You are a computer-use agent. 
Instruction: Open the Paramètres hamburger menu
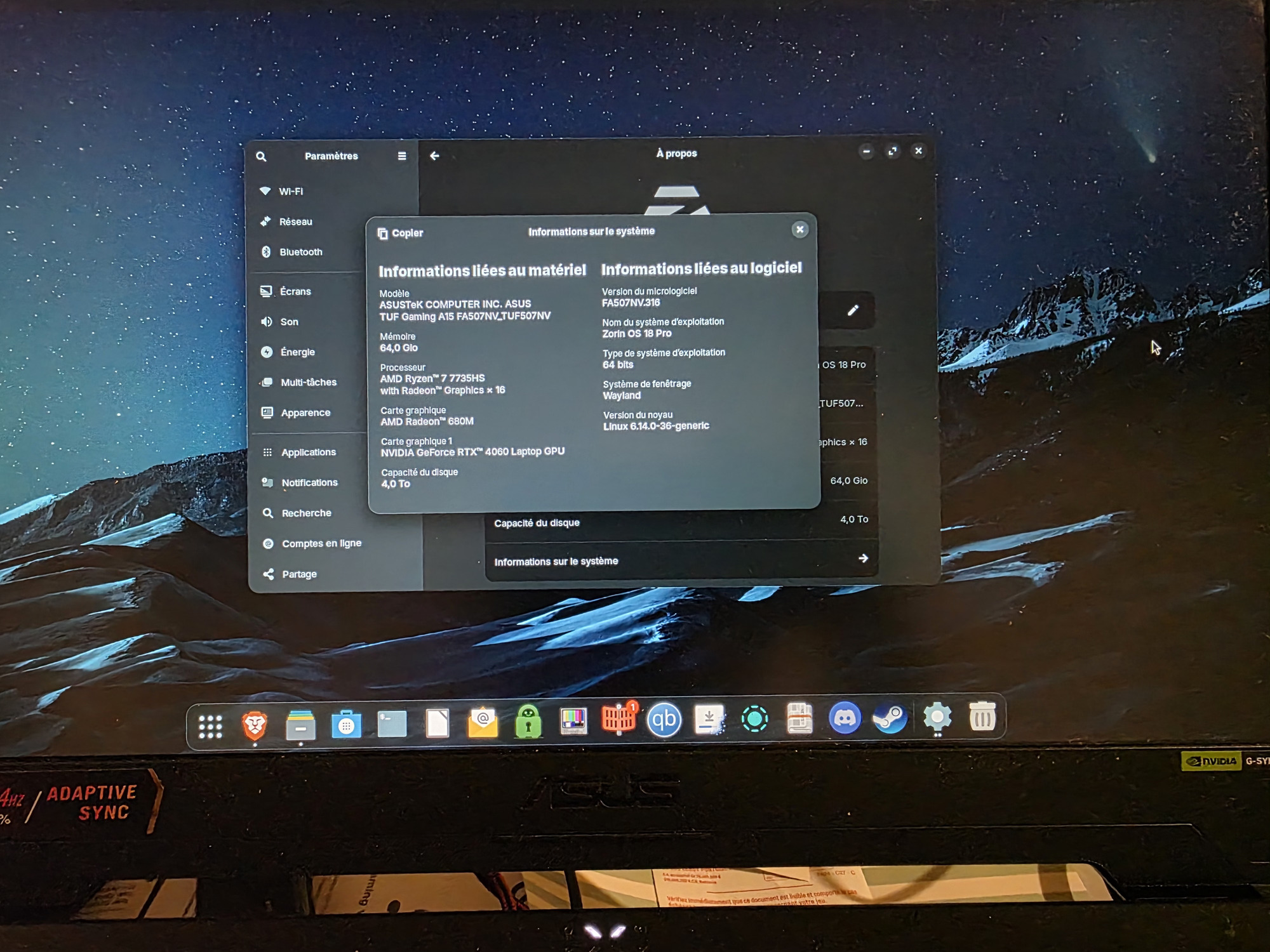(402, 156)
